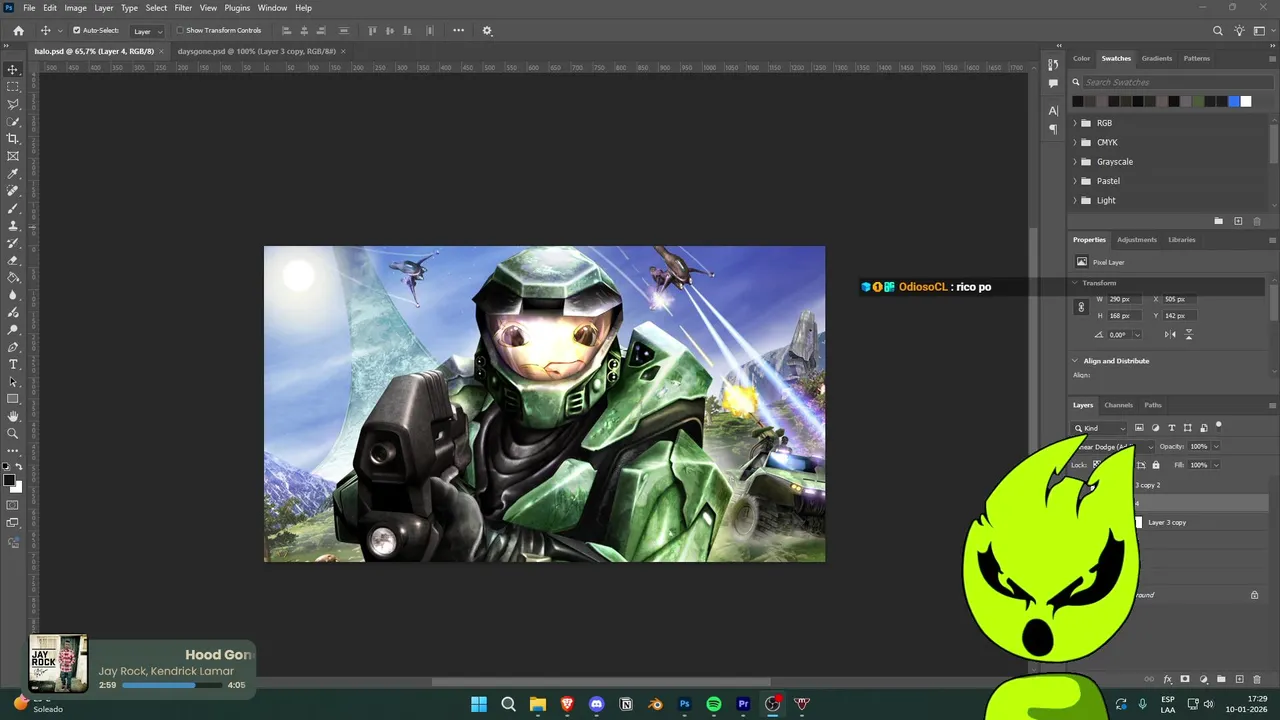Select the Blur tool
This screenshot has height=720, width=1280.
pos(13,295)
